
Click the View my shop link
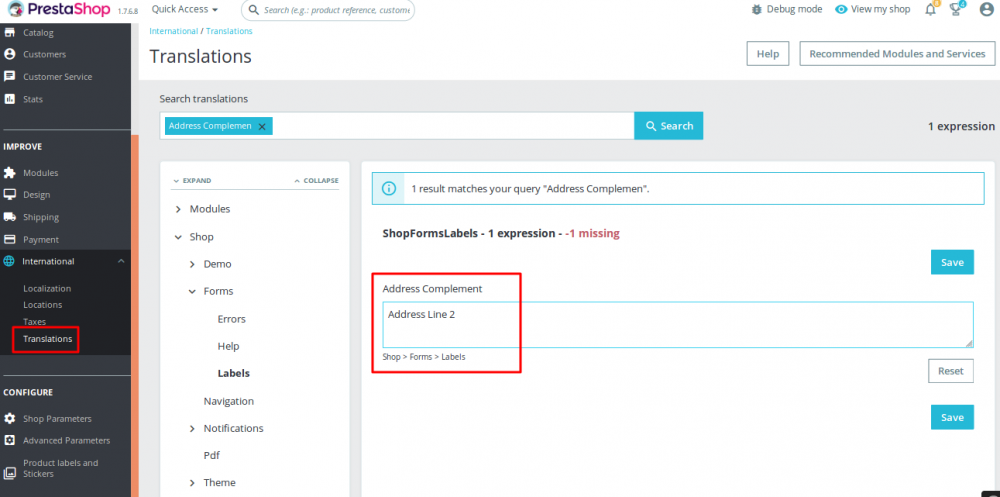(x=881, y=9)
